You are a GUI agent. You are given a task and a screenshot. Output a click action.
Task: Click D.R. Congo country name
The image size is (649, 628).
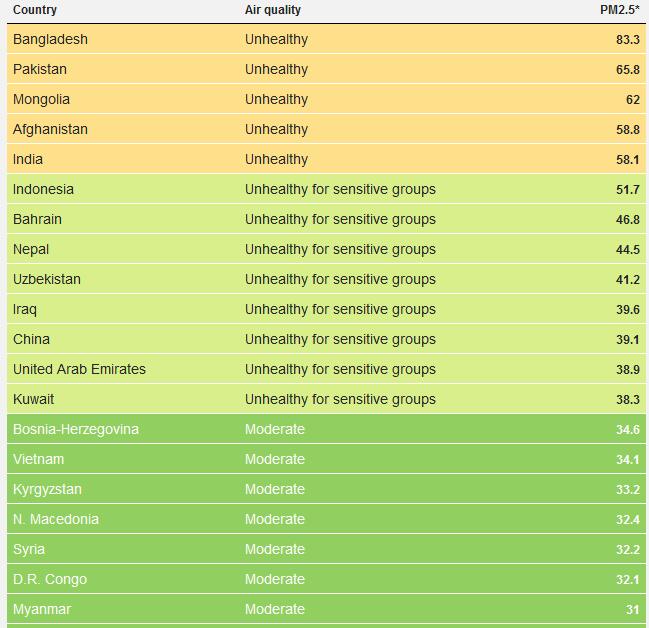pos(50,579)
